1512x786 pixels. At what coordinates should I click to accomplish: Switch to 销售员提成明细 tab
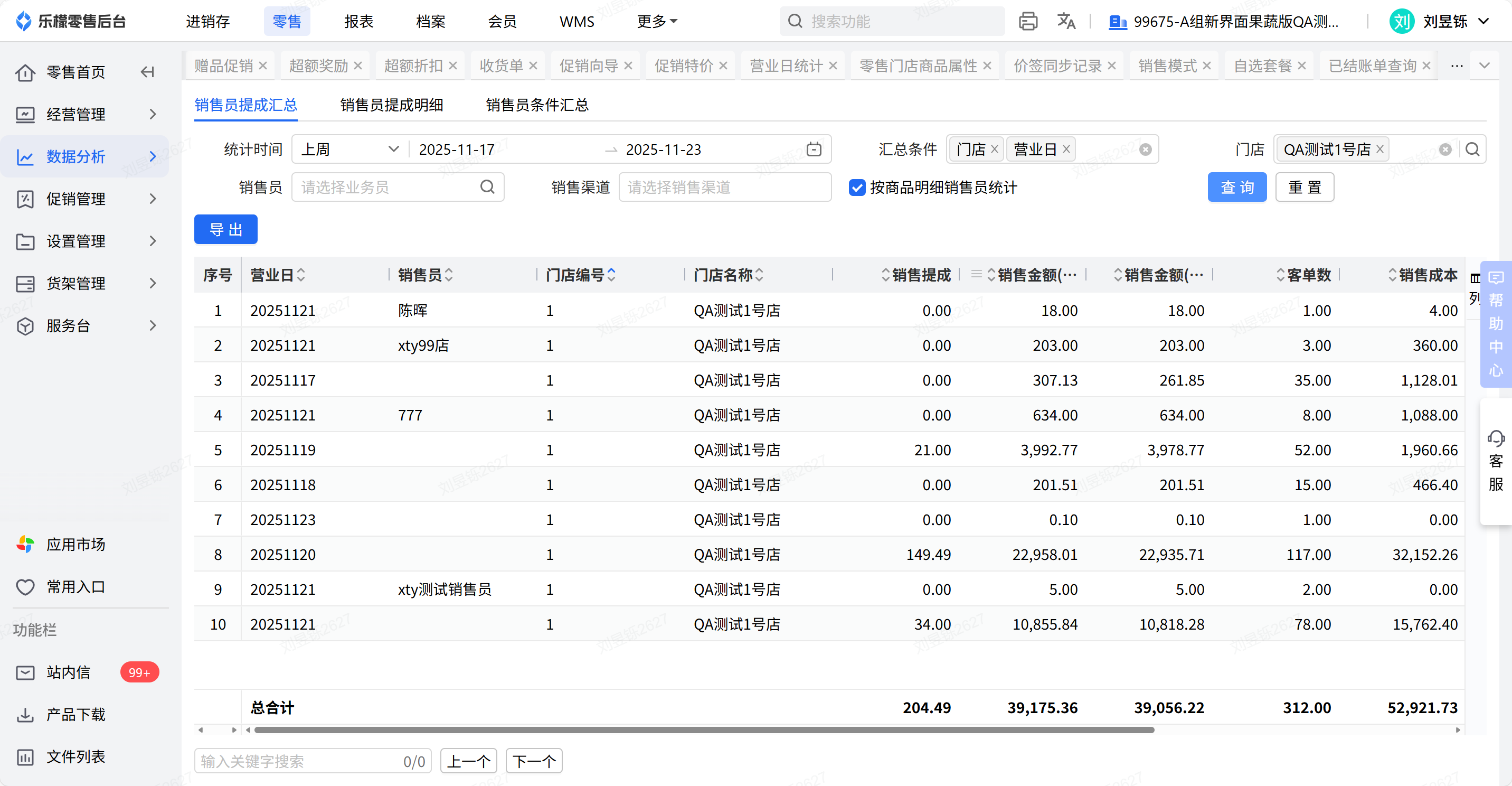point(392,105)
